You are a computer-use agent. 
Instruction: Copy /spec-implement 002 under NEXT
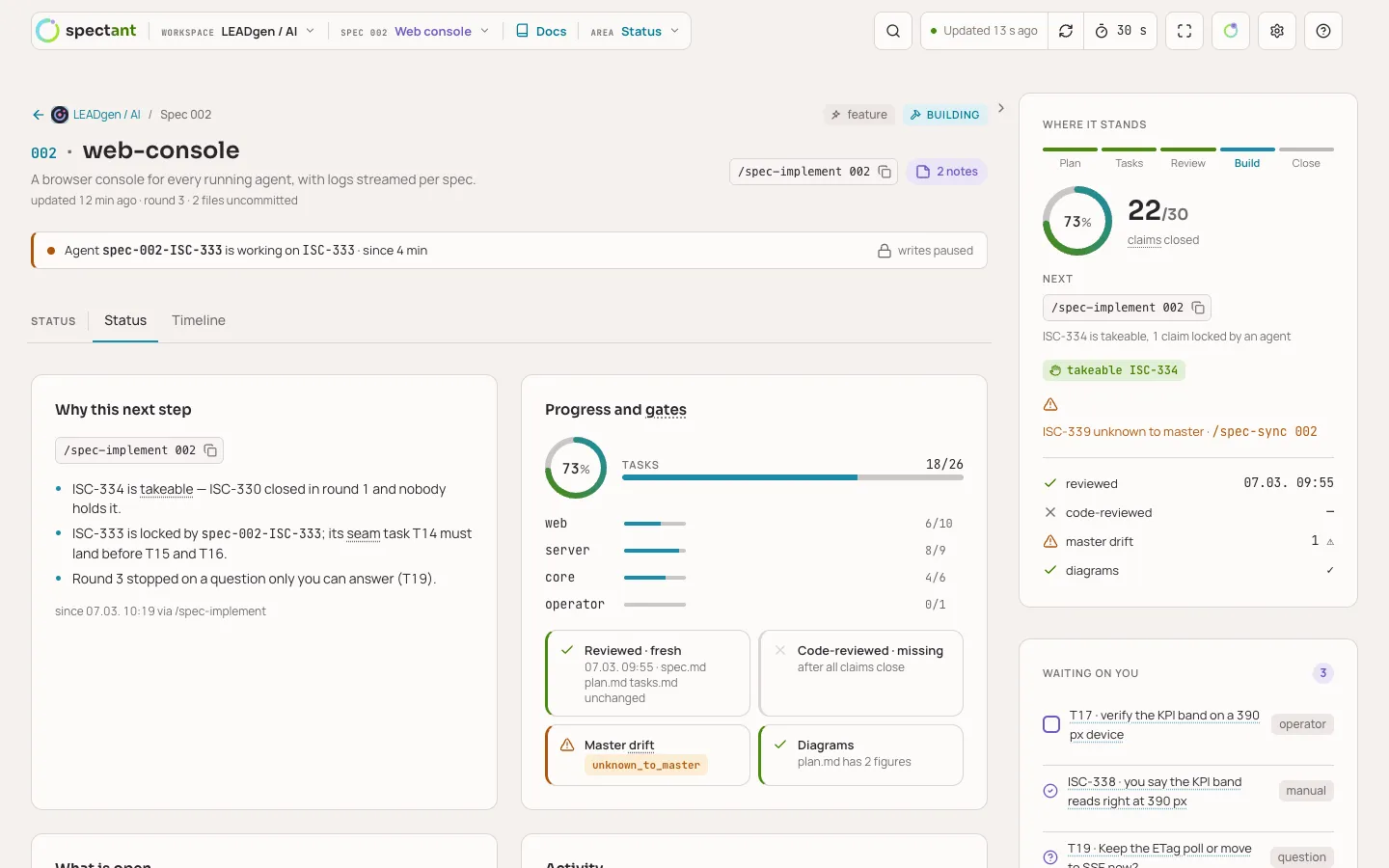tap(1198, 308)
